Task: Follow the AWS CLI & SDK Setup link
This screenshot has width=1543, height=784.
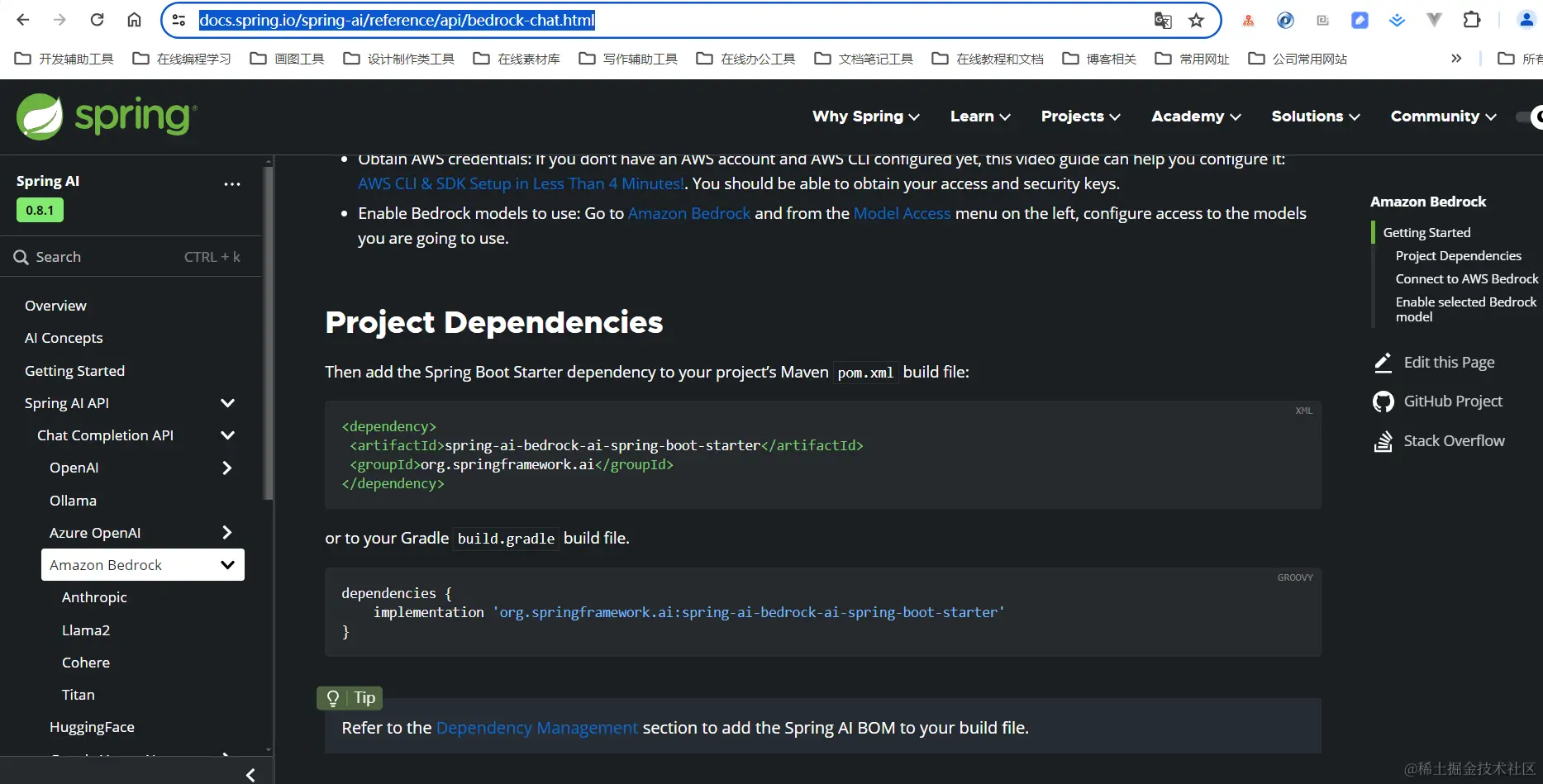Action: click(x=521, y=183)
